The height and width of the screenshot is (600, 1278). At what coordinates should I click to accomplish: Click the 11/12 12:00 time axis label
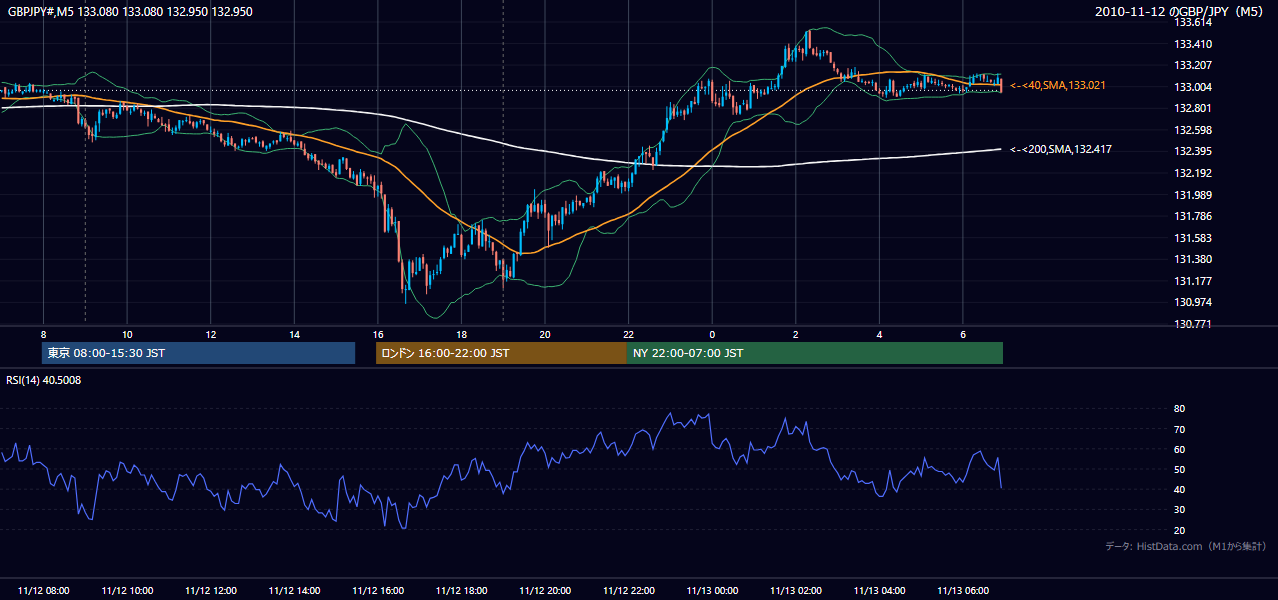point(211,591)
